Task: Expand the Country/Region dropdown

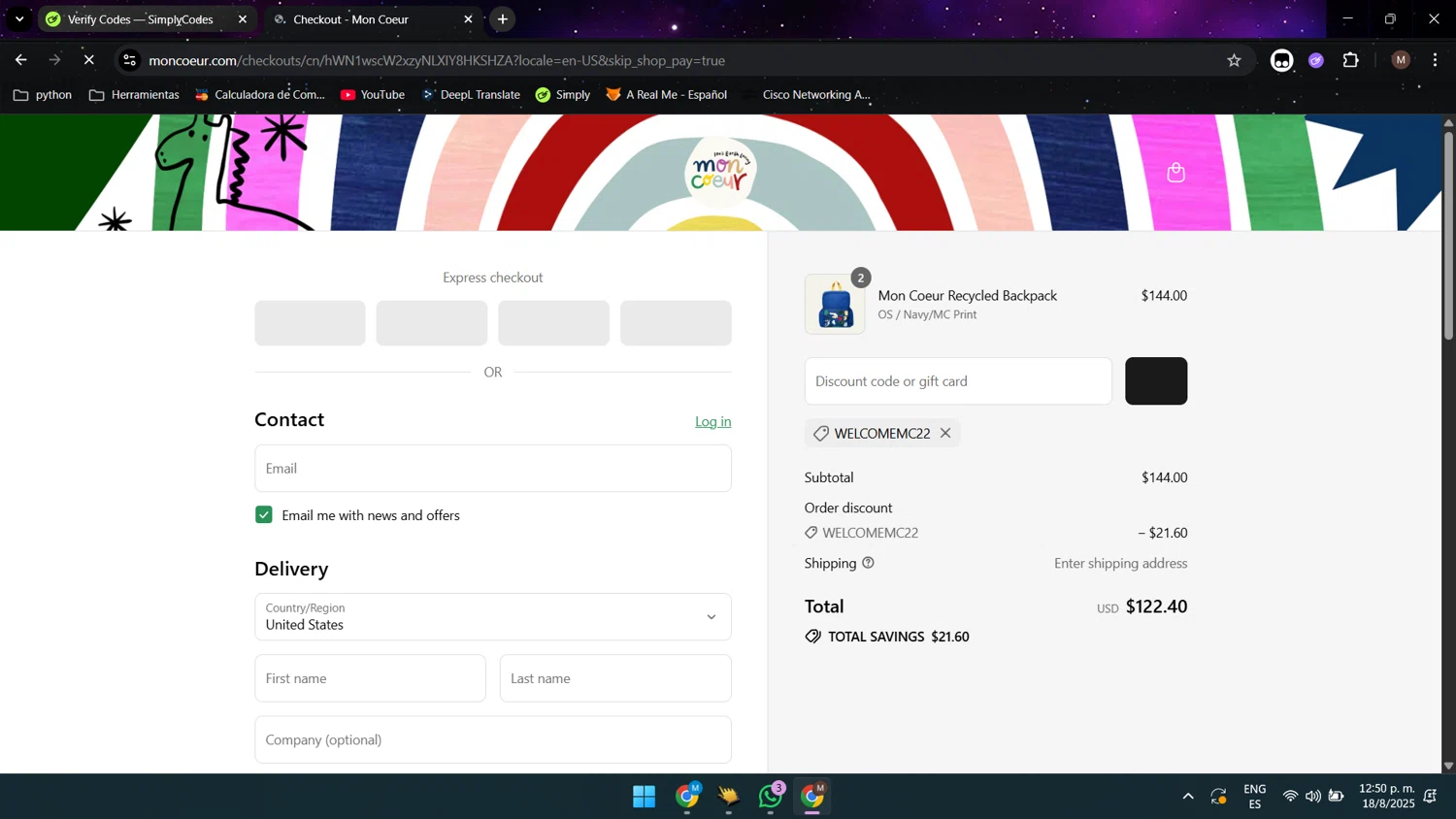Action: click(x=493, y=616)
